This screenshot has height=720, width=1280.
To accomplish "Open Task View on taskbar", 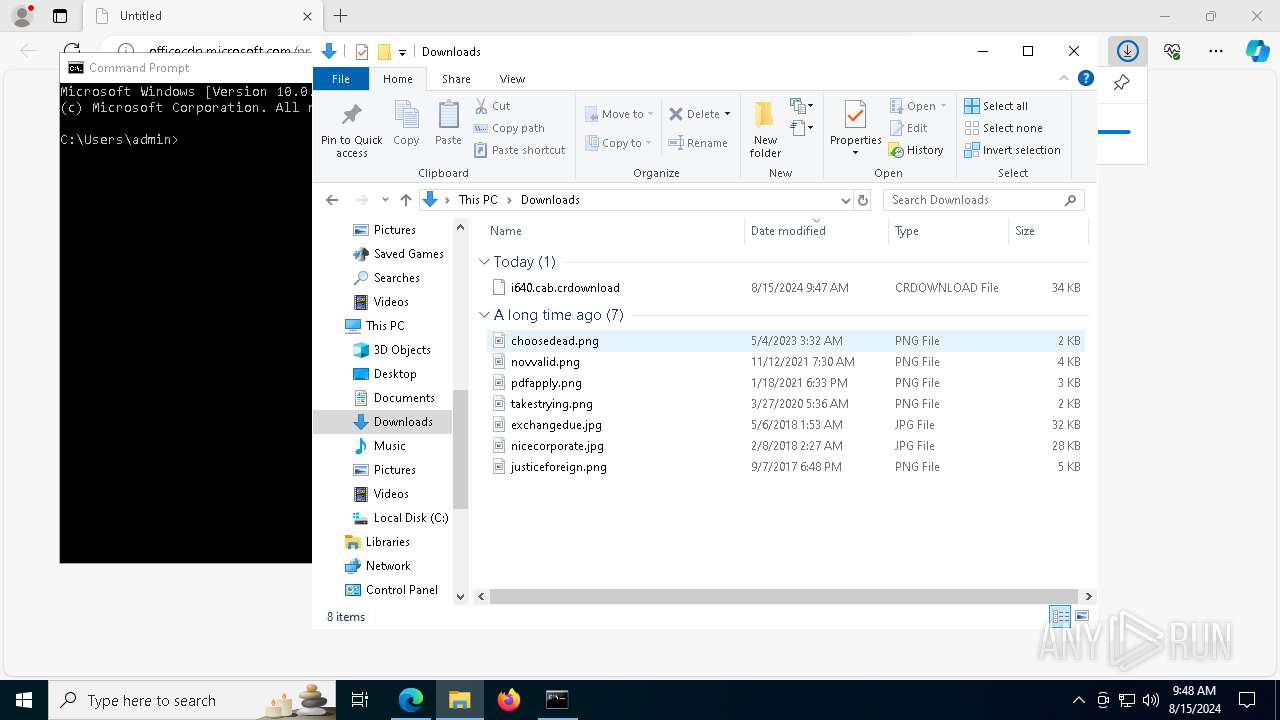I will (x=360, y=700).
